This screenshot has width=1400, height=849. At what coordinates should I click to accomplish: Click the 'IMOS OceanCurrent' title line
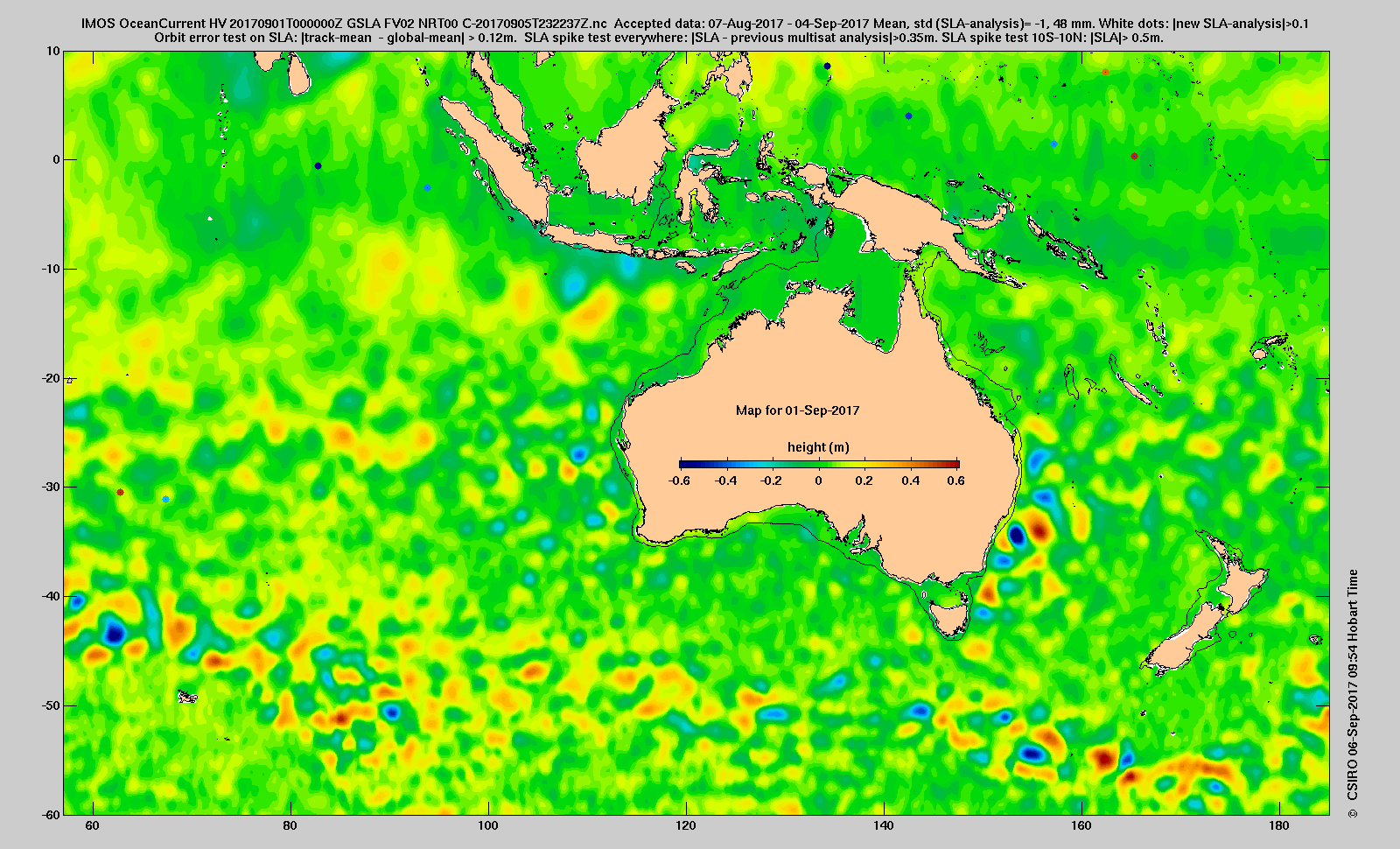[x=696, y=24]
